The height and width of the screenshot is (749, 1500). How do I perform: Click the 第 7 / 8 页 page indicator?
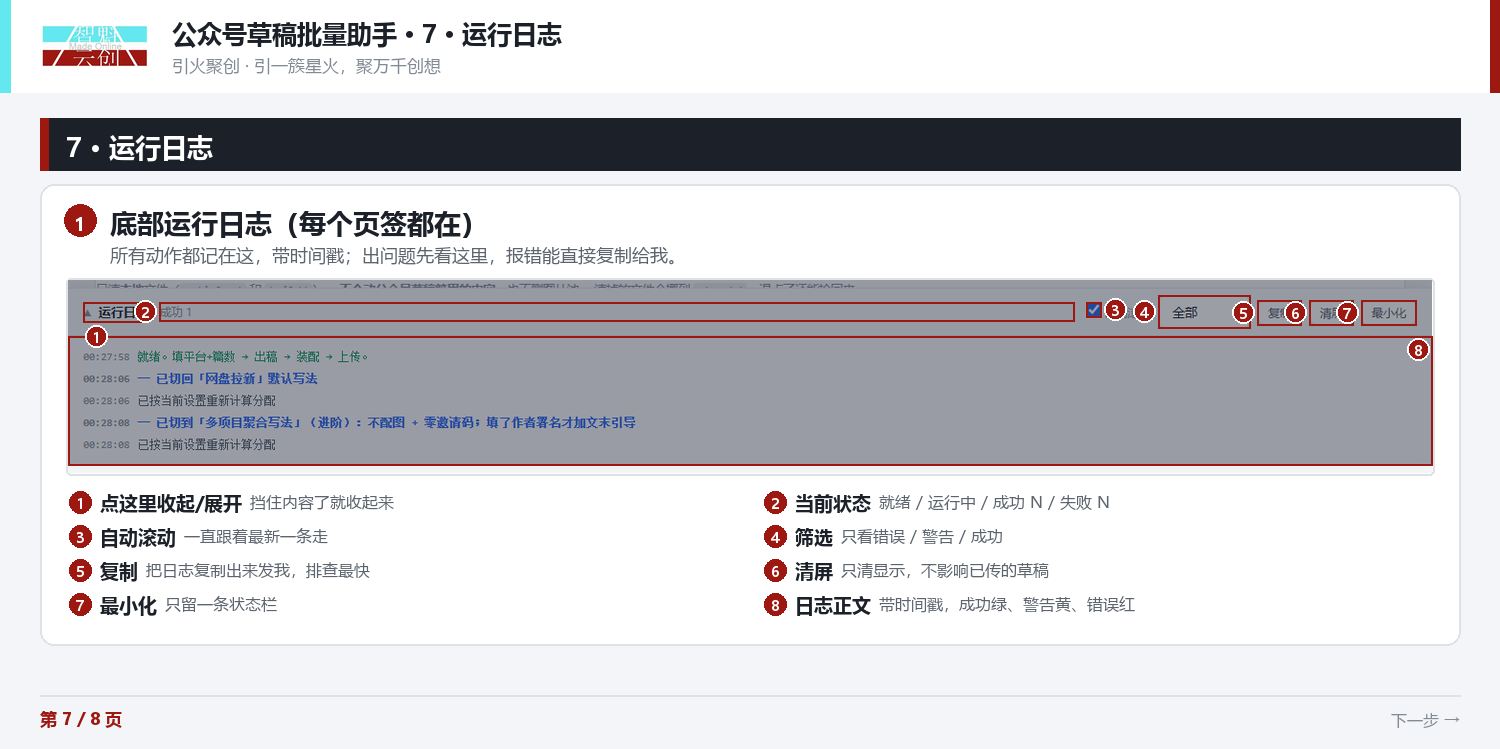pos(81,720)
